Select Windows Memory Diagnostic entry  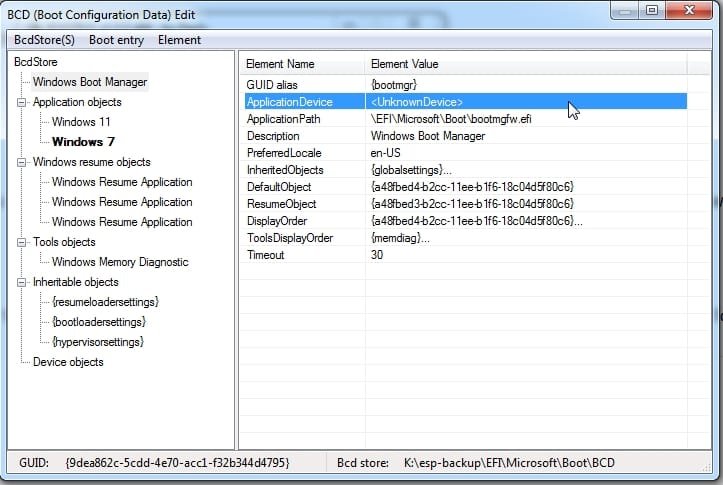(120, 262)
